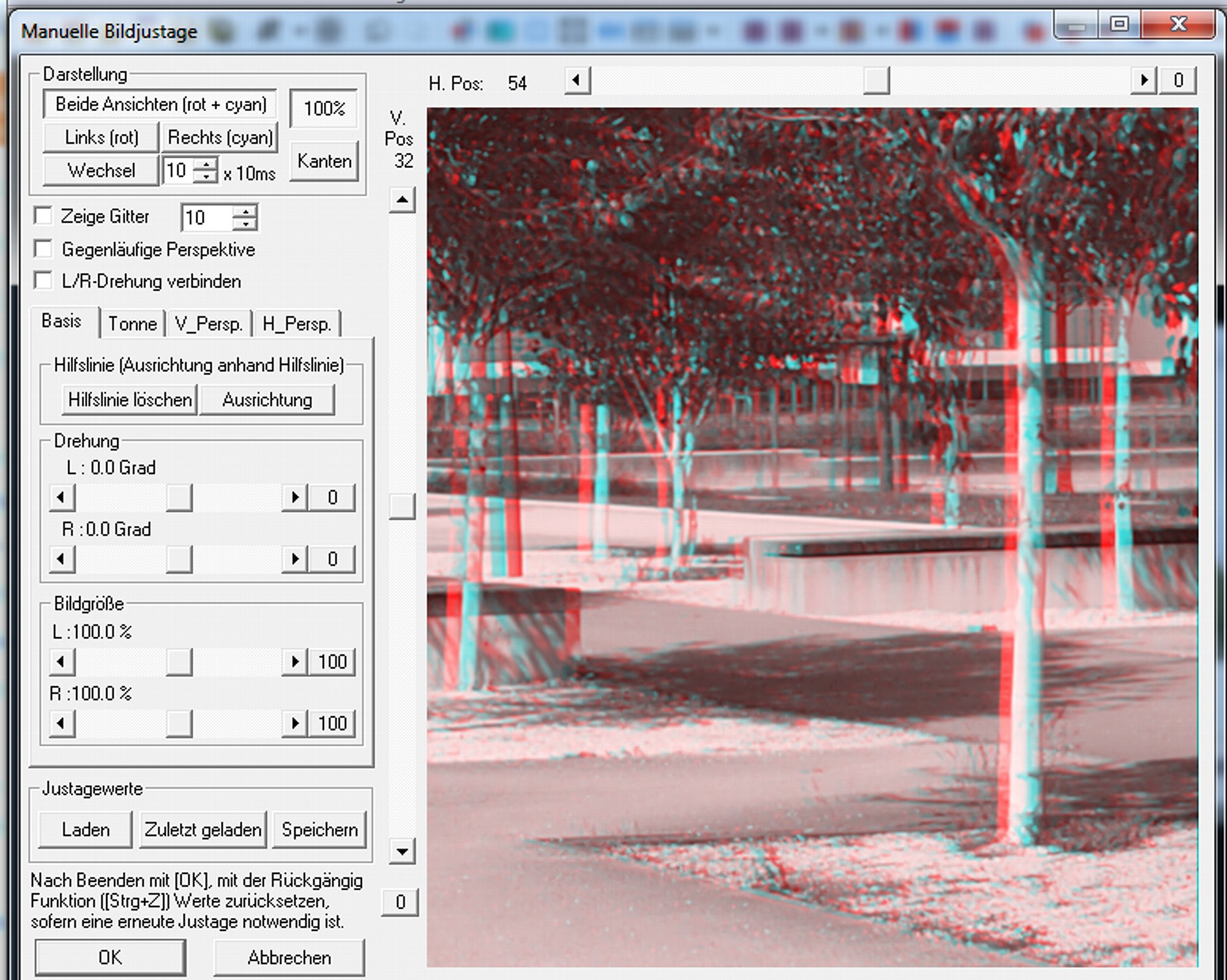Switch to the V_Persp. tab
Image resolution: width=1227 pixels, height=980 pixels.
click(209, 323)
